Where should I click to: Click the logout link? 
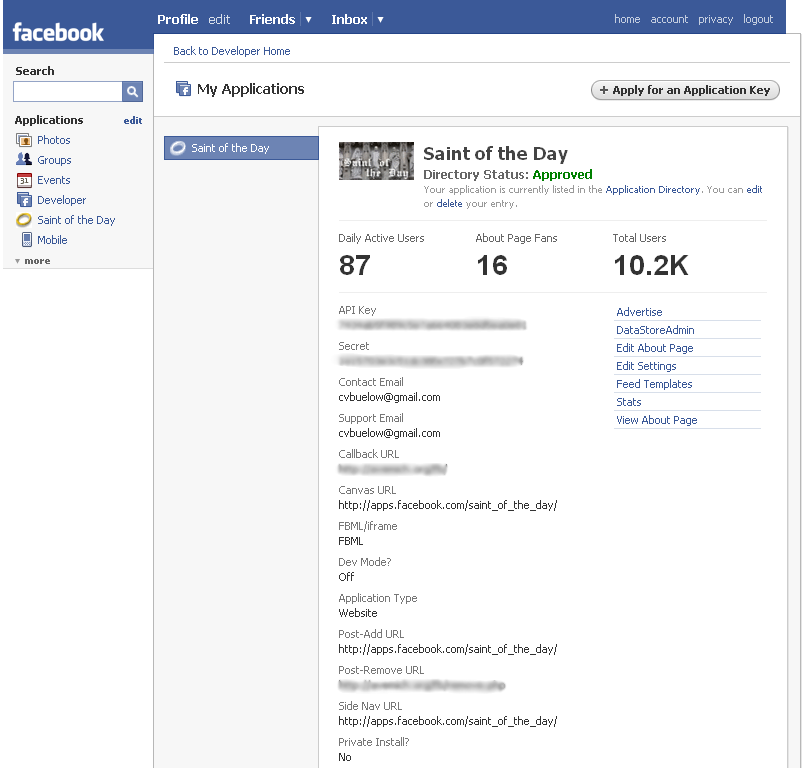click(x=758, y=19)
